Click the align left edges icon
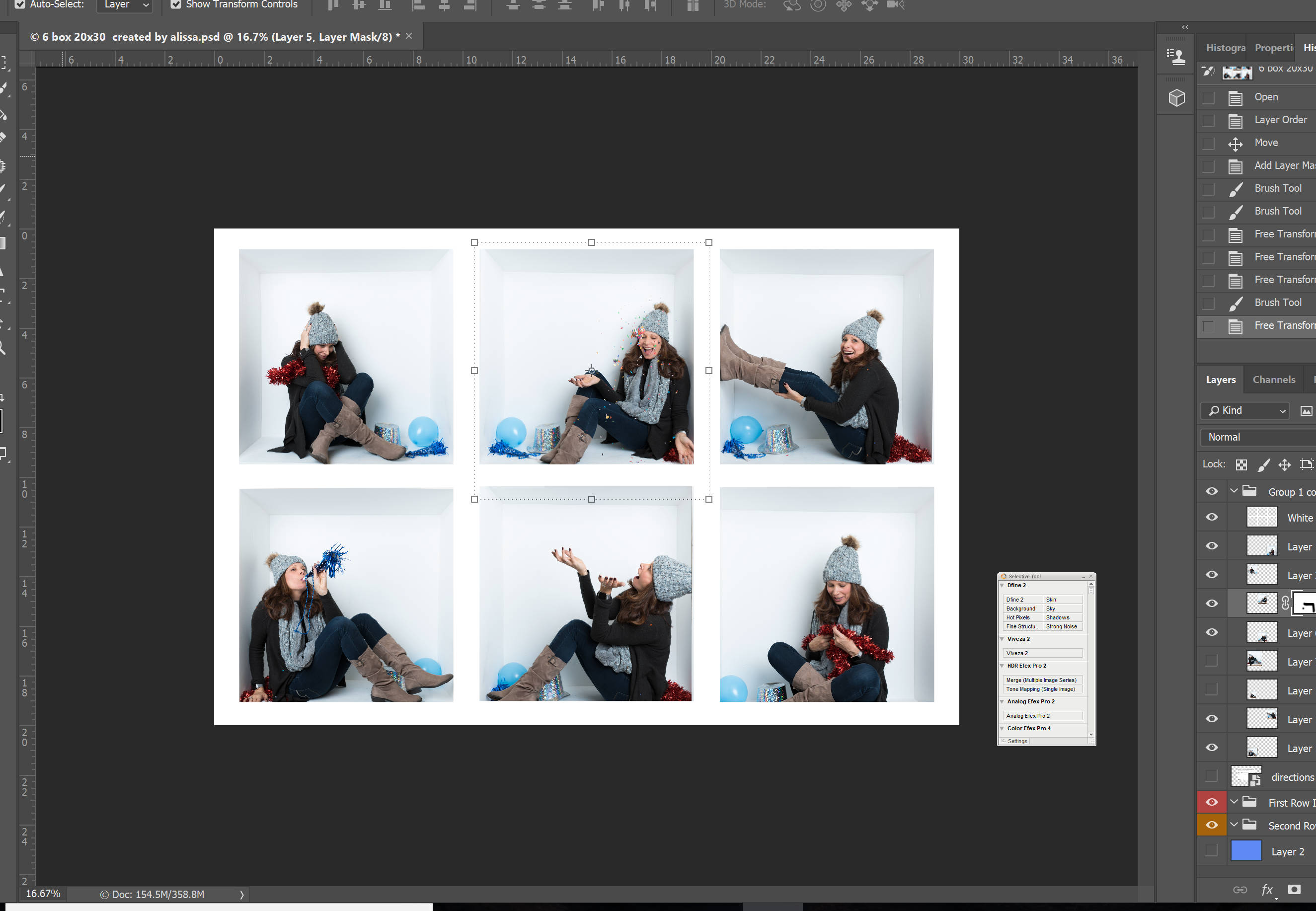 [x=418, y=4]
